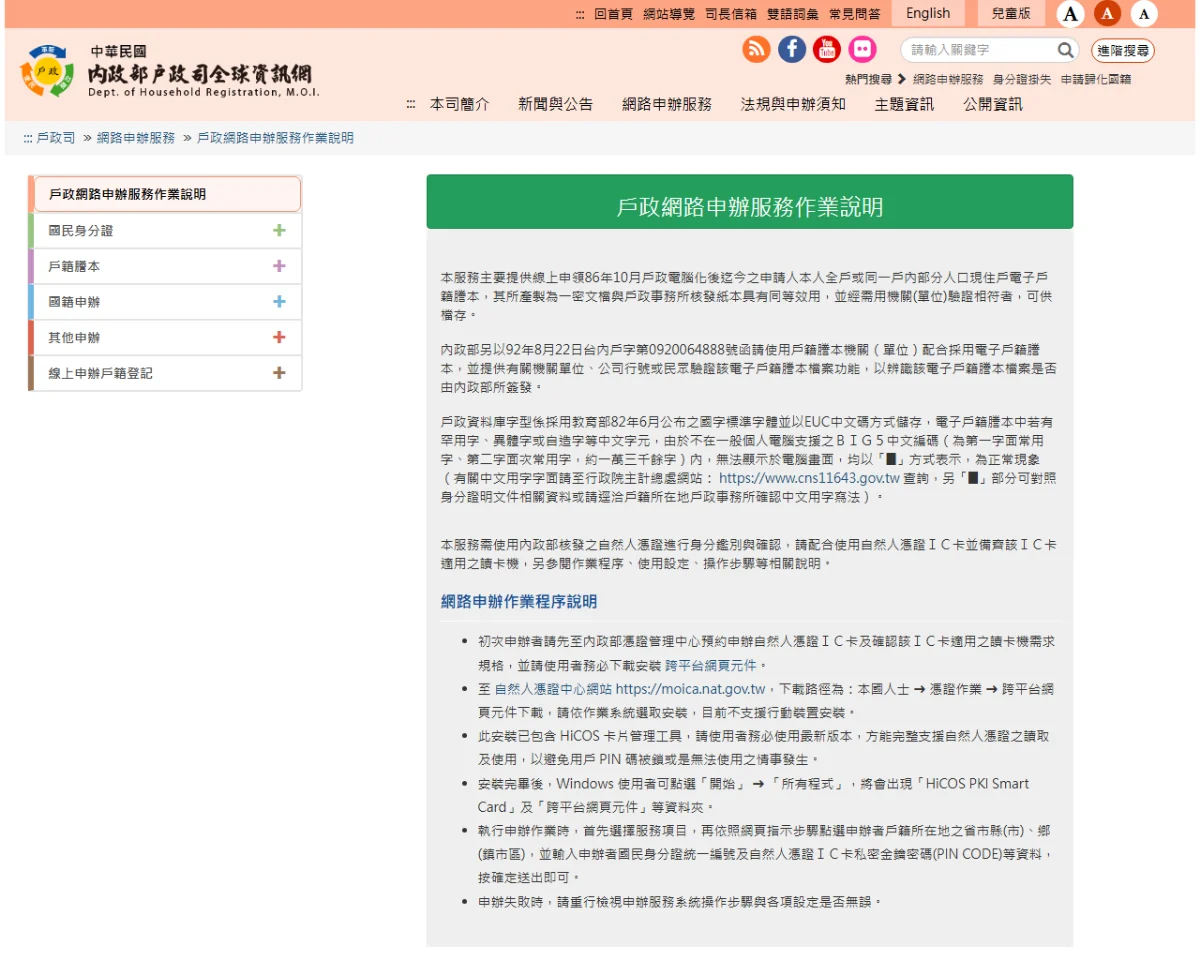Open the 新聞與公告 menu
This screenshot has width=1200, height=956.
coord(555,104)
